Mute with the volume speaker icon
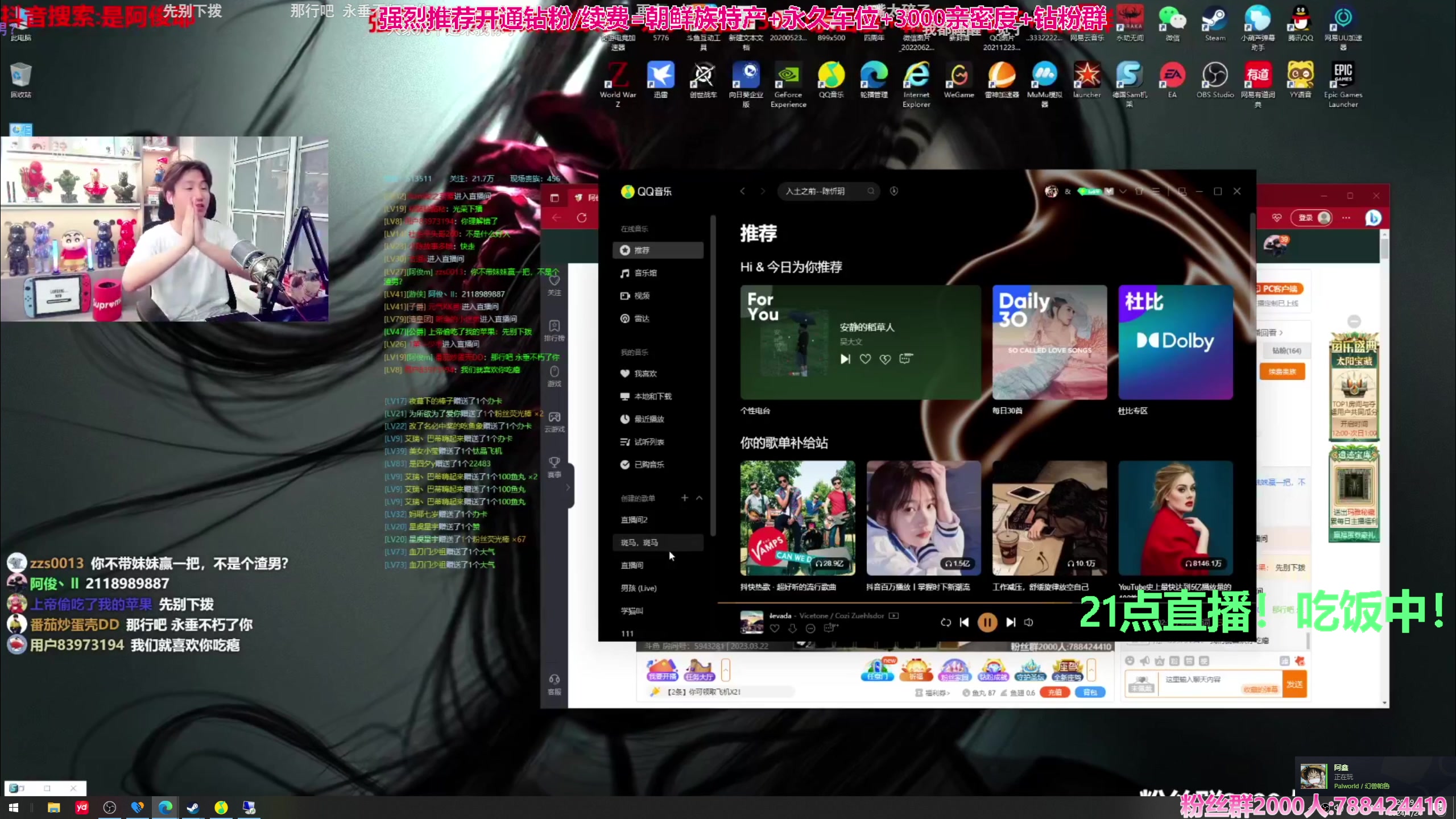This screenshot has width=1456, height=819. [1029, 622]
